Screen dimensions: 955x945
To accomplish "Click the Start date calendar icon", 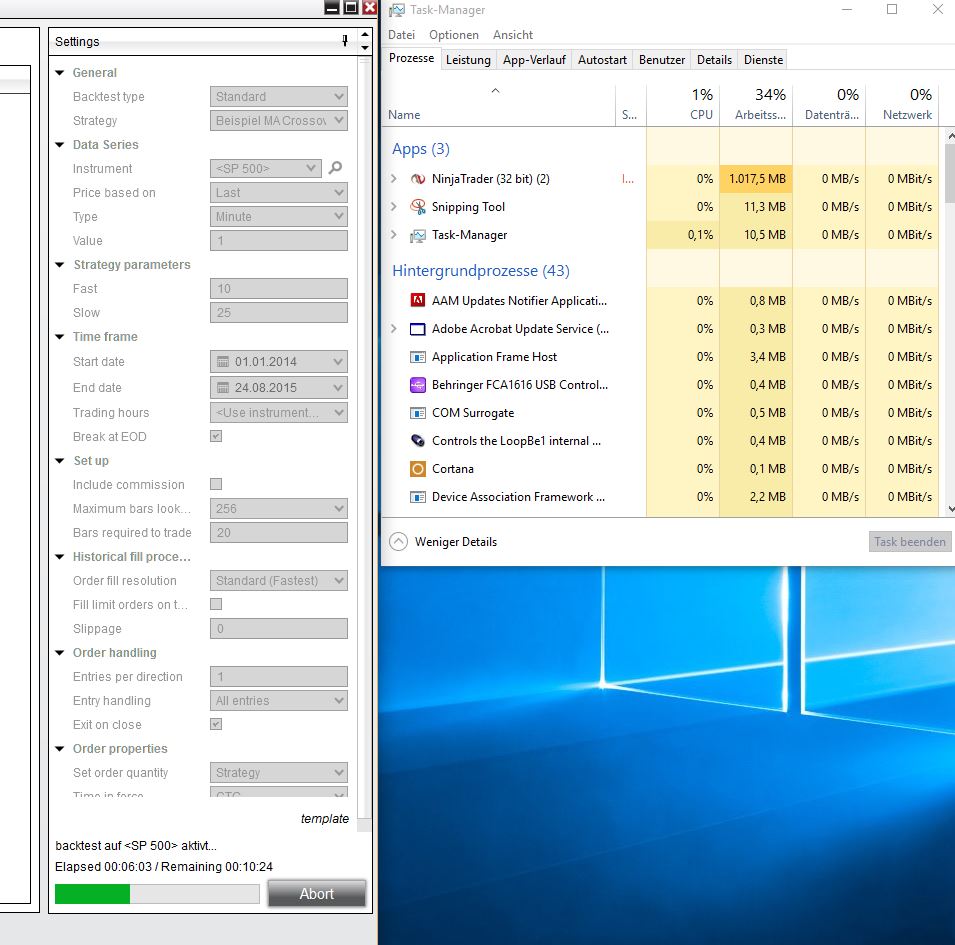I will click(x=224, y=361).
